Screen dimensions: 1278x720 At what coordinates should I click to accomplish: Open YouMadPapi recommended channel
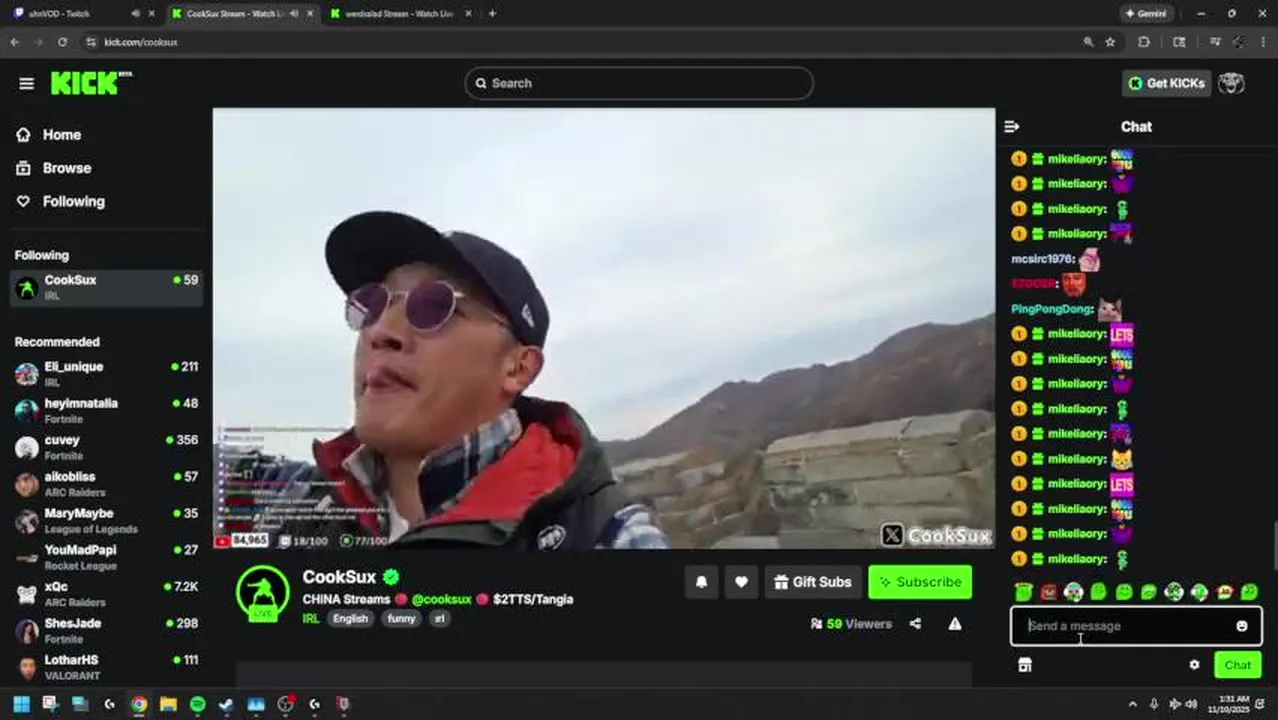[106, 557]
